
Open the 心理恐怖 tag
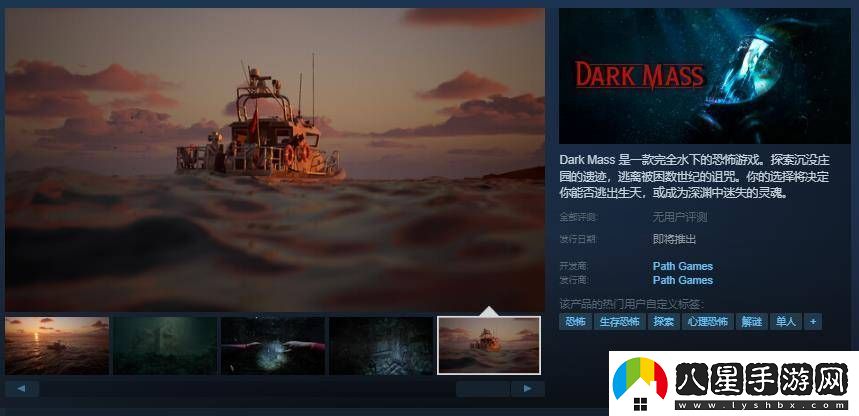[708, 321]
